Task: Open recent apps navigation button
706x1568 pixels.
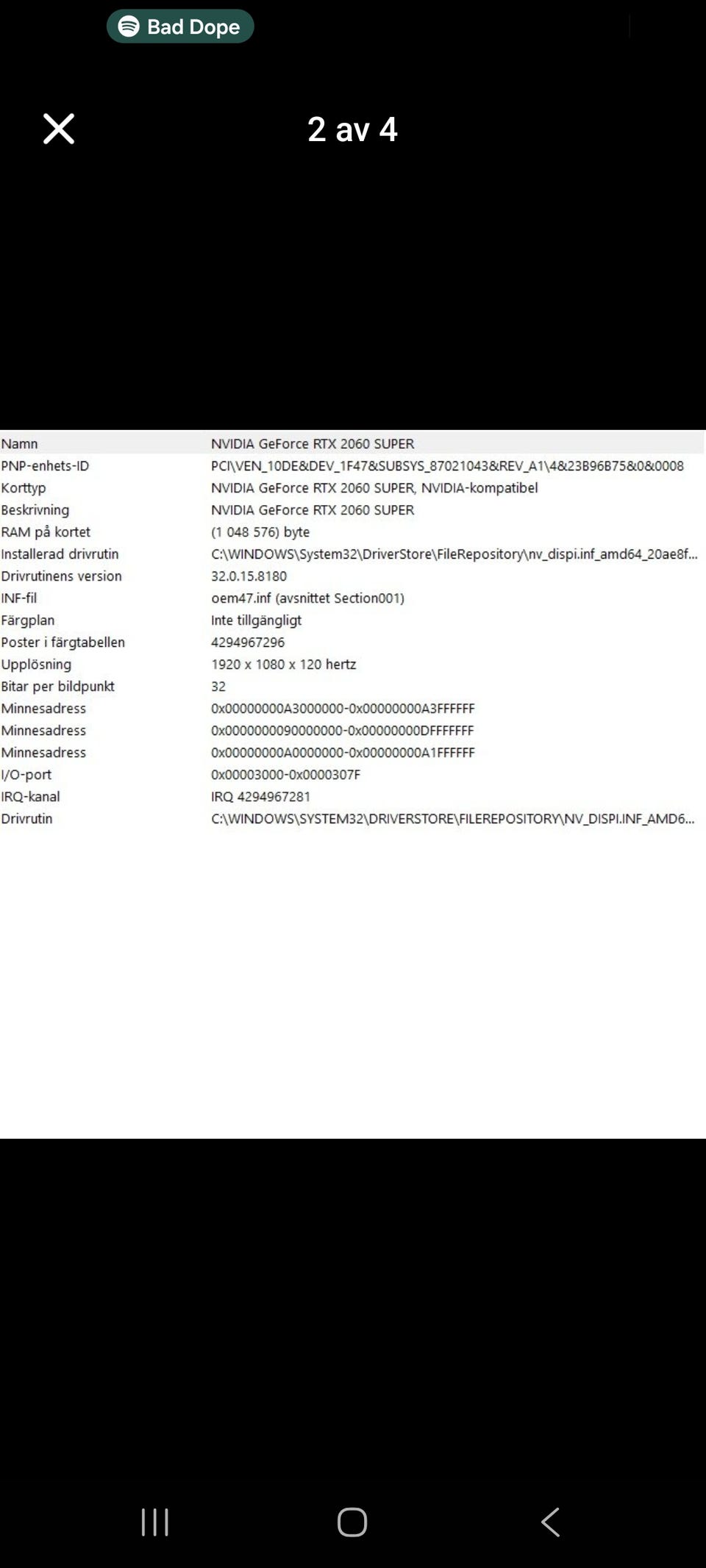Action: (155, 1522)
